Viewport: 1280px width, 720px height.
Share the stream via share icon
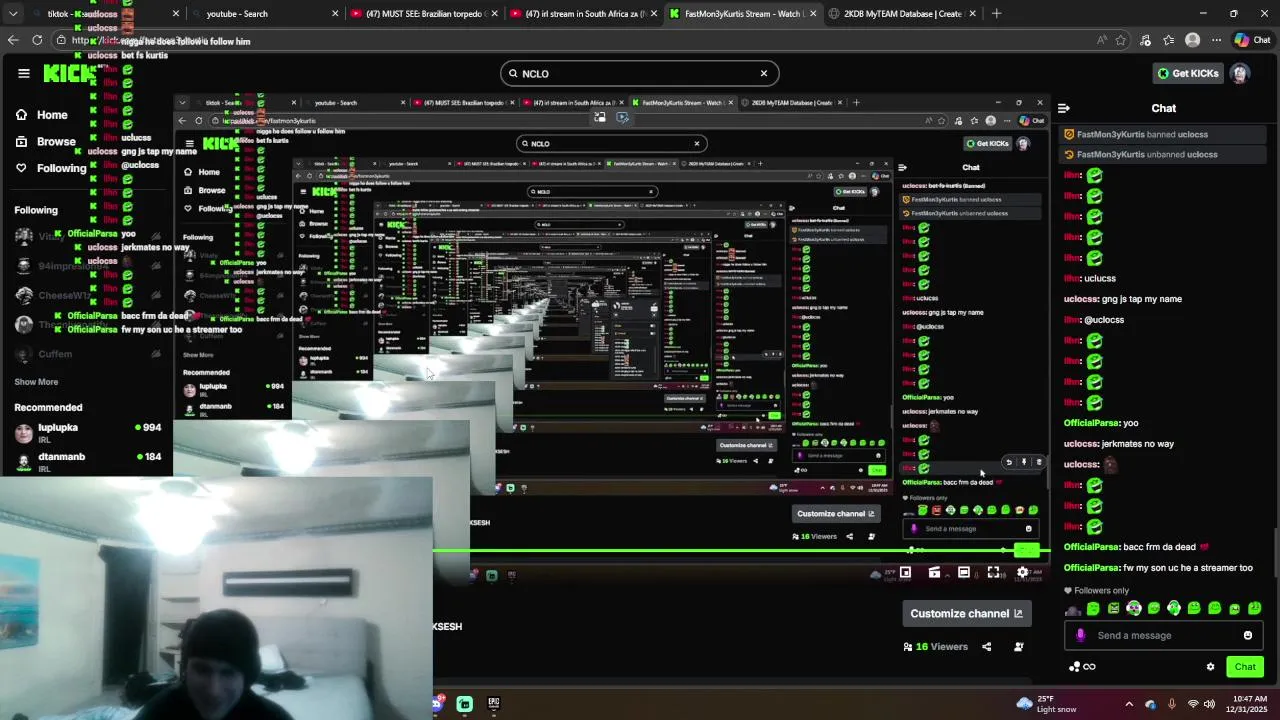(987, 647)
